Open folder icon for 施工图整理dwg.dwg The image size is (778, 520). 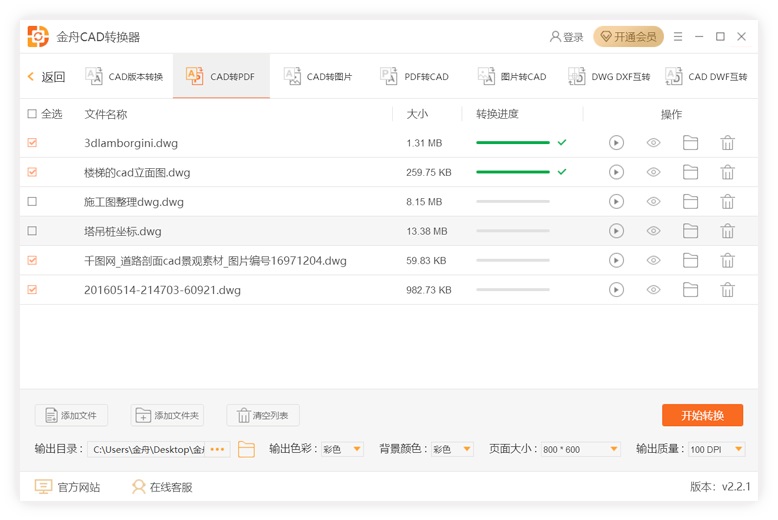(690, 201)
